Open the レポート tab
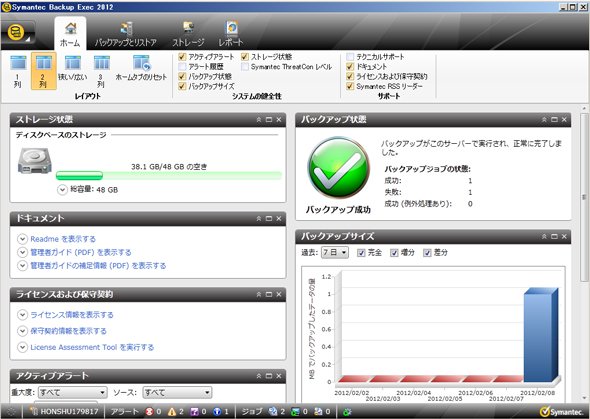Image resolution: width=590 pixels, height=419 pixels. [231, 33]
